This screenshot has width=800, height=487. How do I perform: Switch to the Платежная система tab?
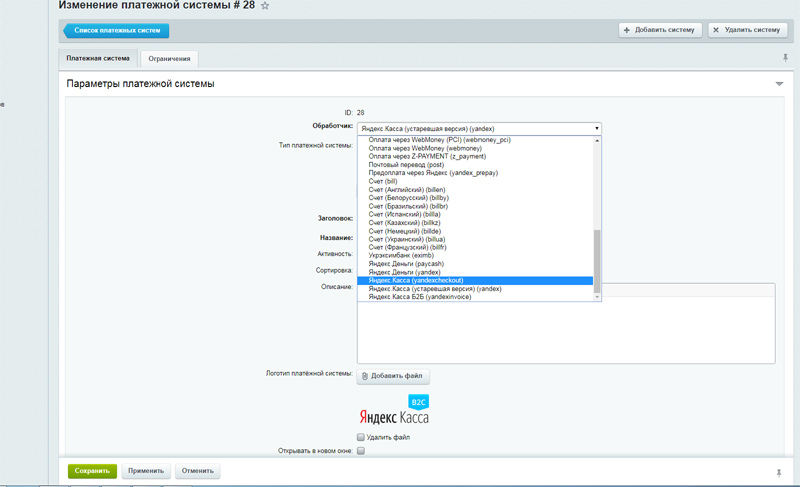coord(98,58)
